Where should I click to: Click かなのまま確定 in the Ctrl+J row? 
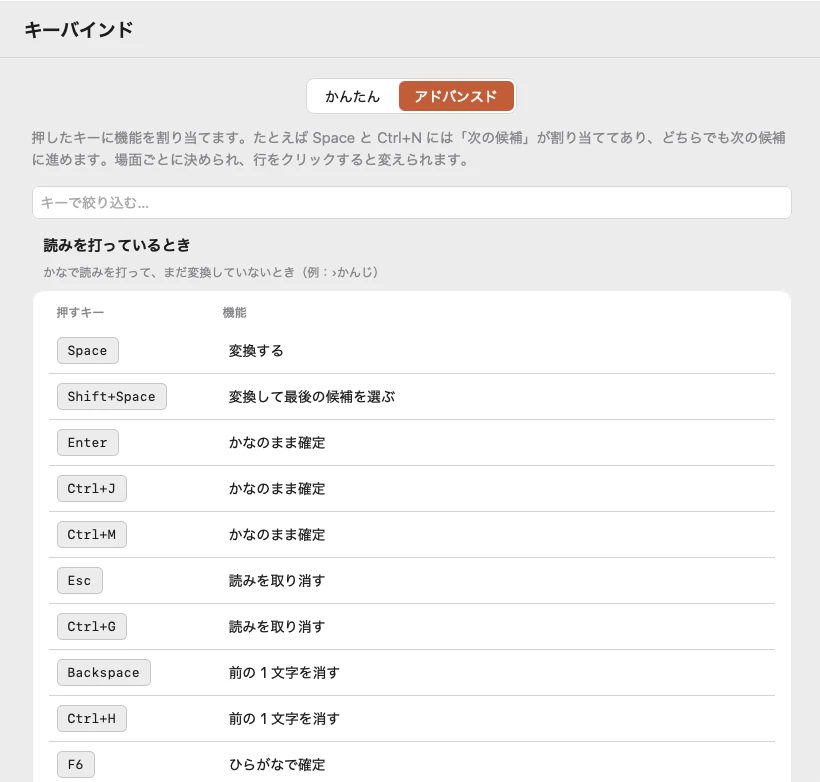tap(277, 489)
